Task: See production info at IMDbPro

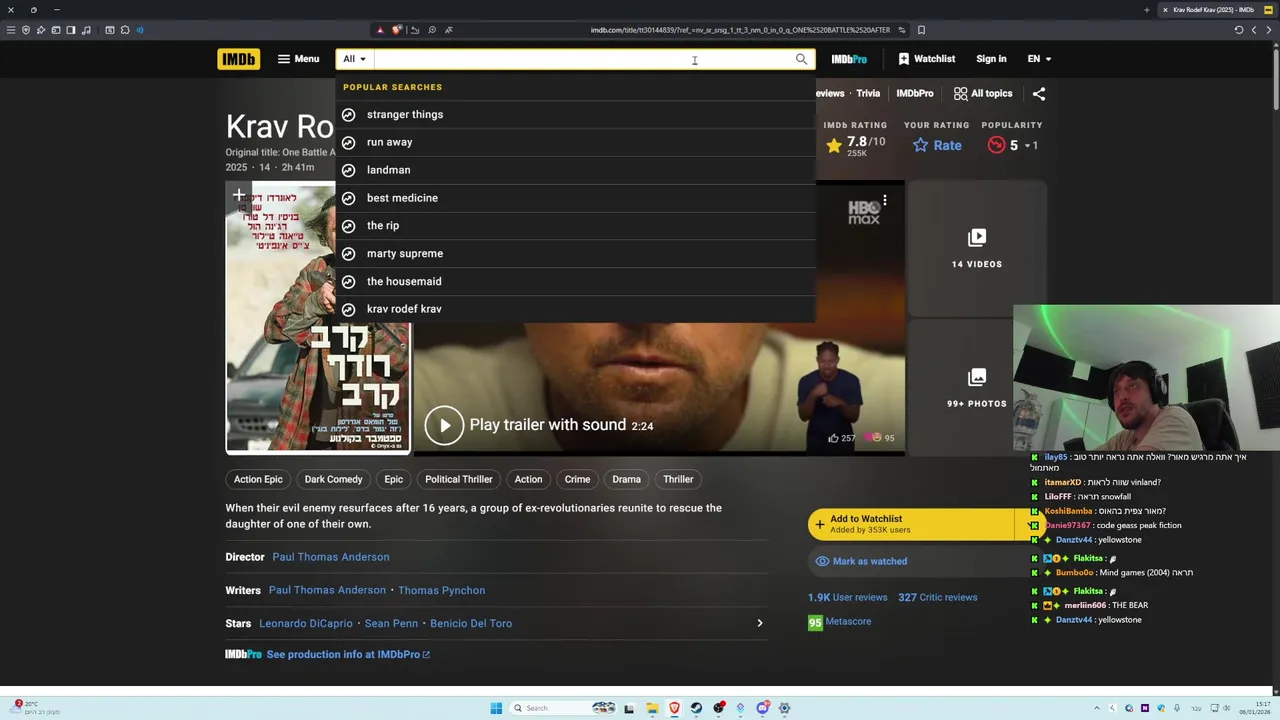Action: pyautogui.click(x=347, y=654)
